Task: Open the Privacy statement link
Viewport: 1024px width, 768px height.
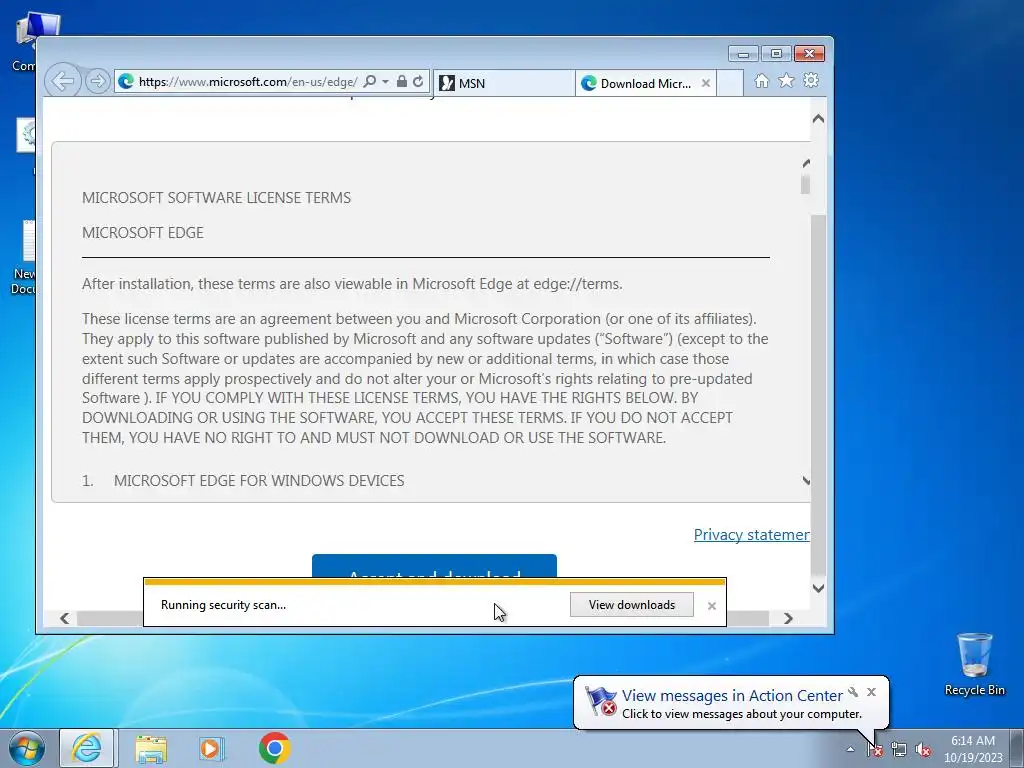Action: tap(752, 535)
